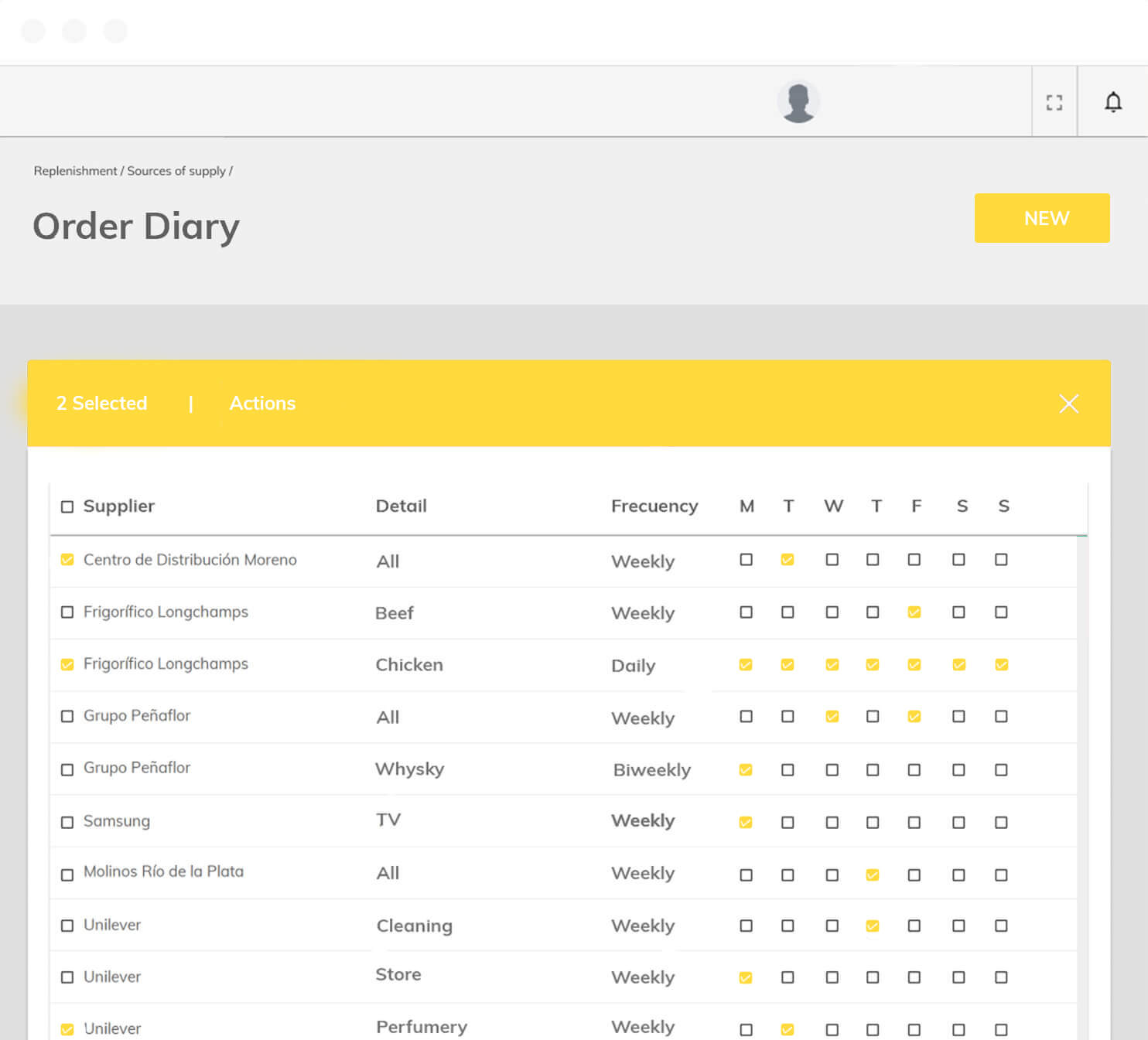Click the TV detail cell

click(388, 820)
